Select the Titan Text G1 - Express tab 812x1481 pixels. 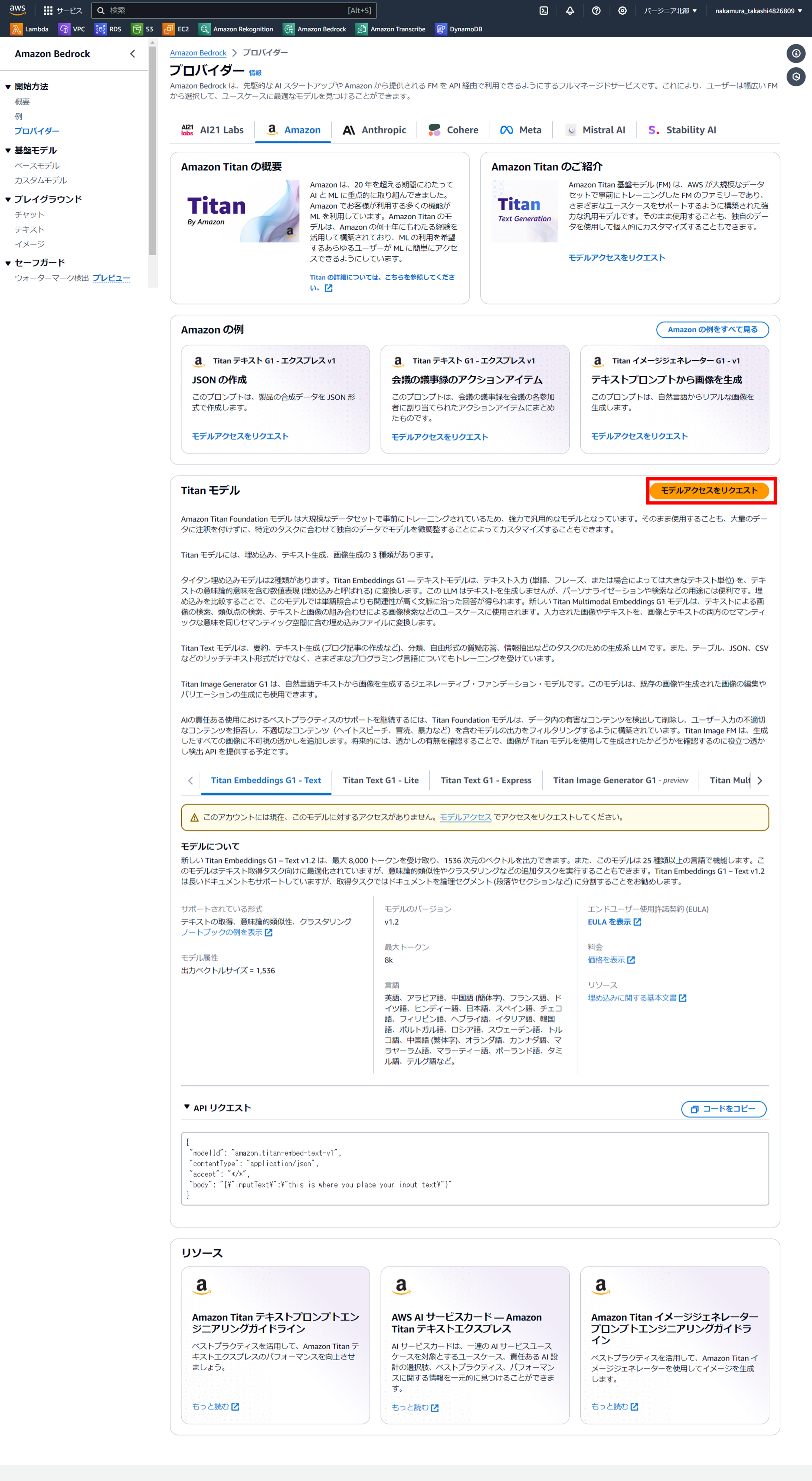(486, 780)
